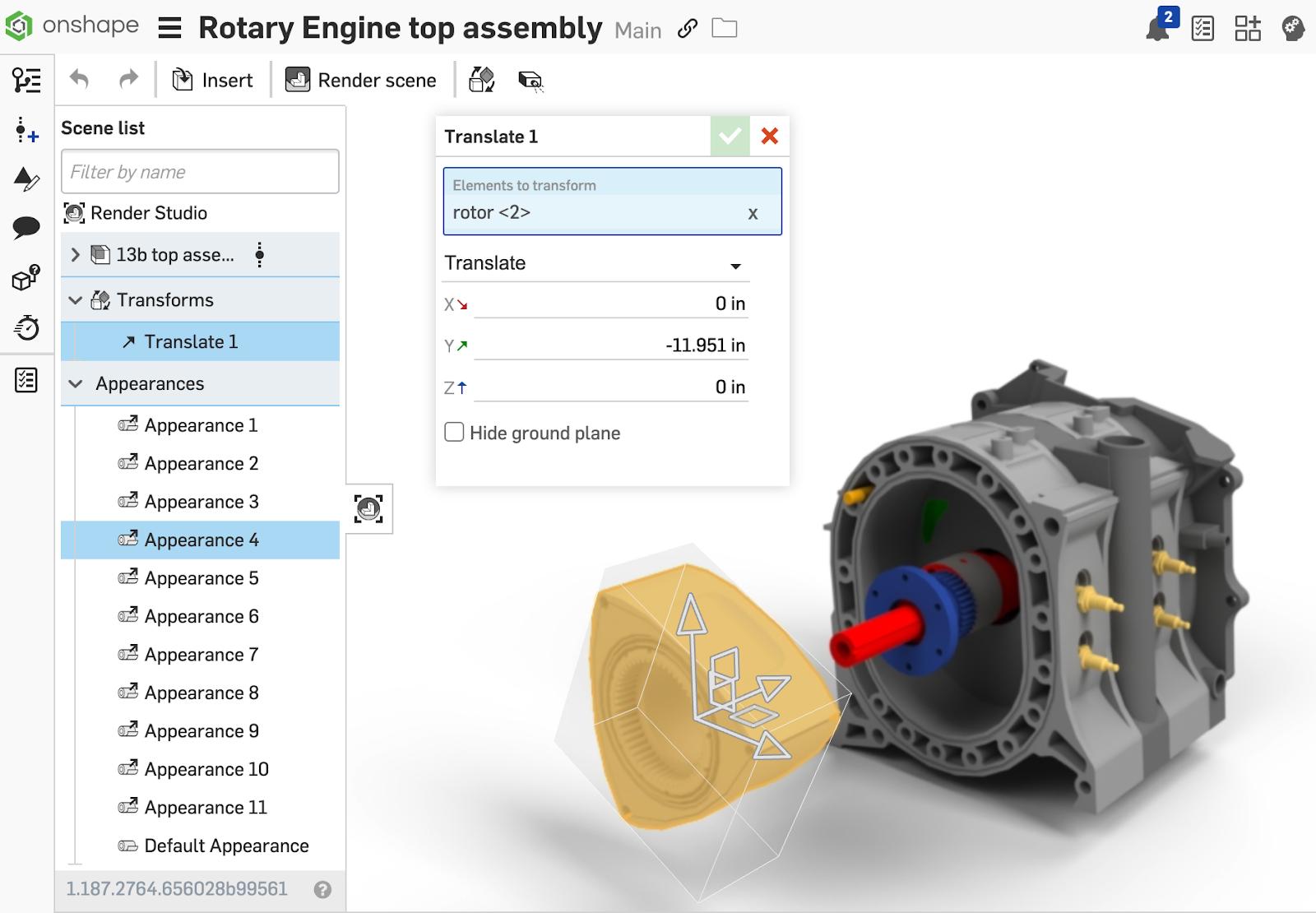Open the onshape hamburger menu
The height and width of the screenshot is (913, 1316).
169,29
